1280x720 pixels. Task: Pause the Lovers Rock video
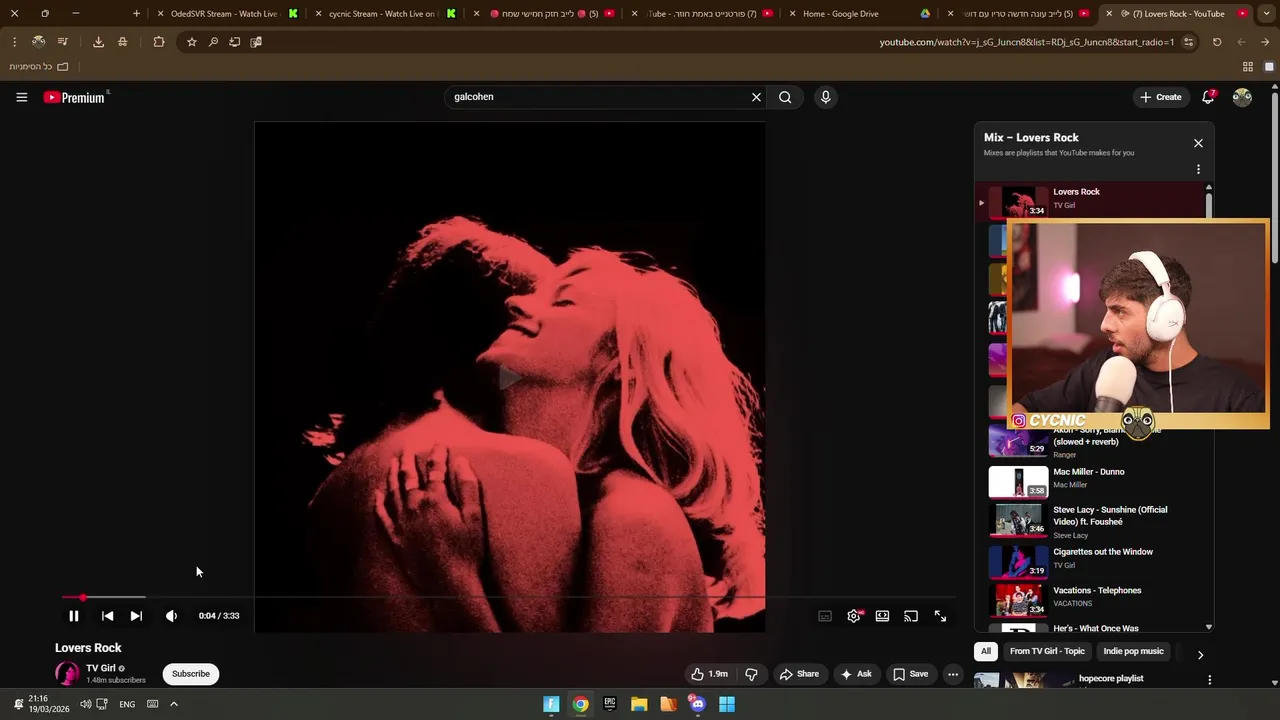coord(73,616)
